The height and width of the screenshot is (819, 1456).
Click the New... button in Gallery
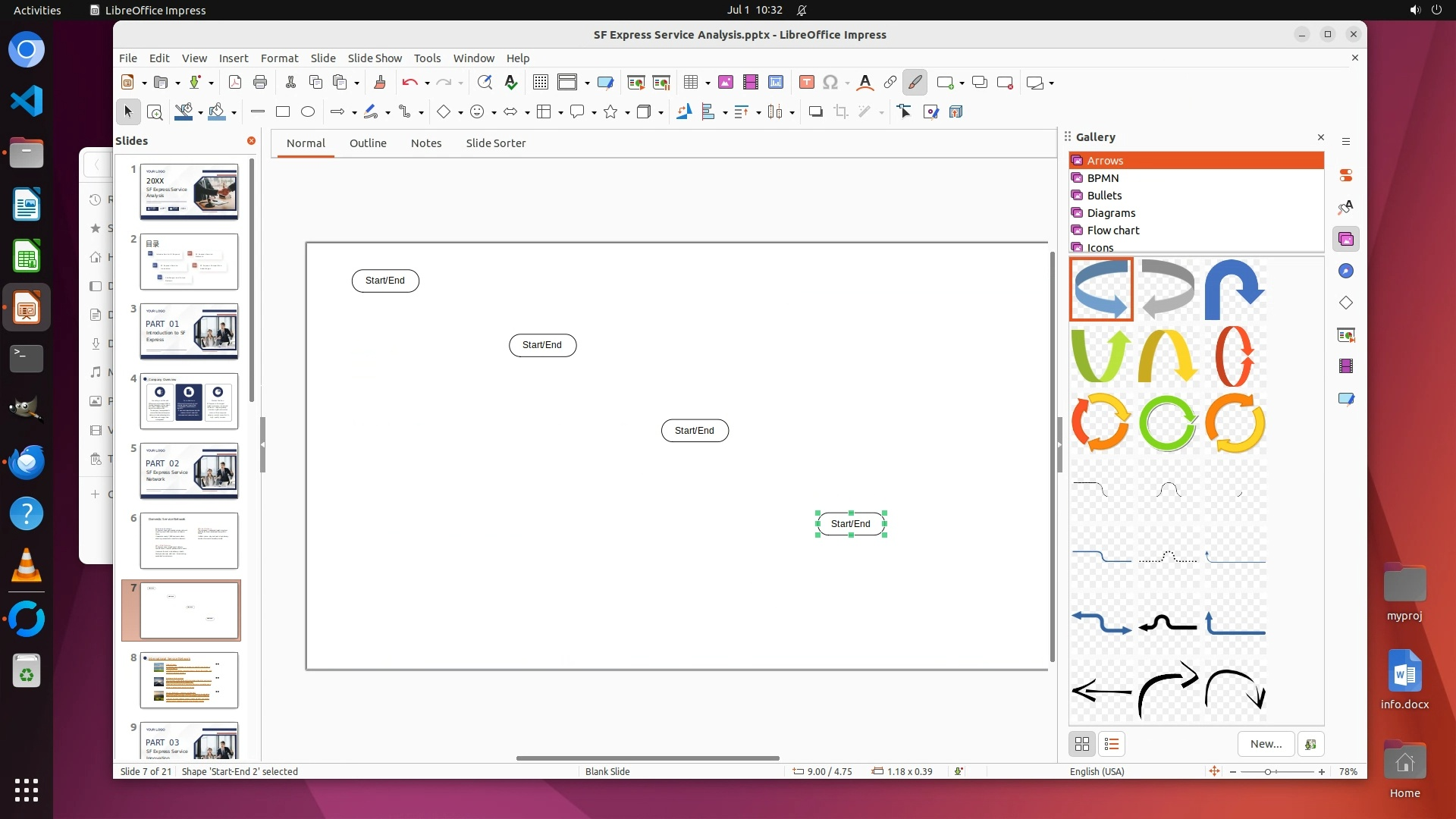tap(1266, 744)
